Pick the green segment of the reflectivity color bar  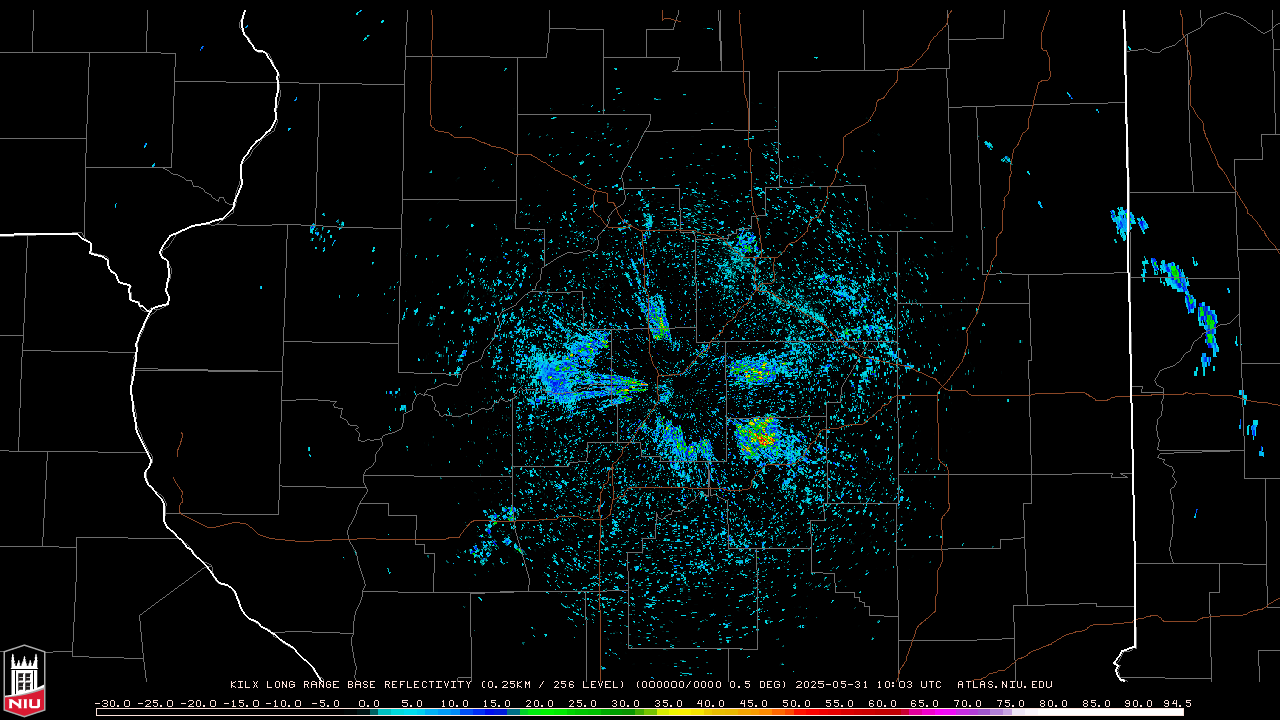coord(575,712)
